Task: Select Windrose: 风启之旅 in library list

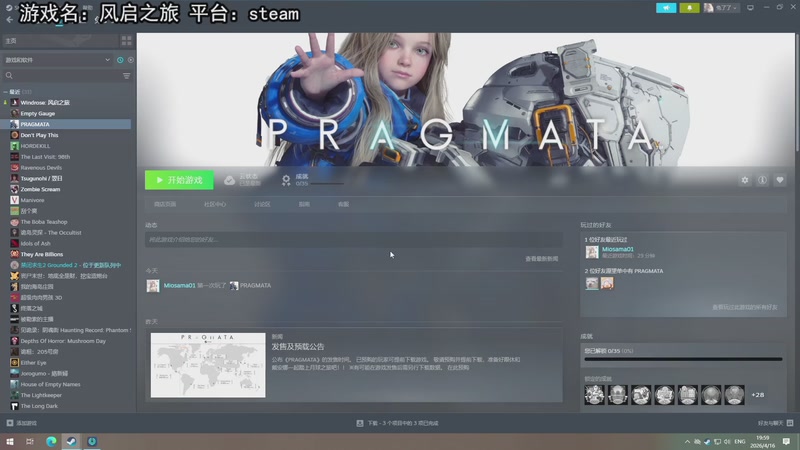Action: click(x=45, y=103)
